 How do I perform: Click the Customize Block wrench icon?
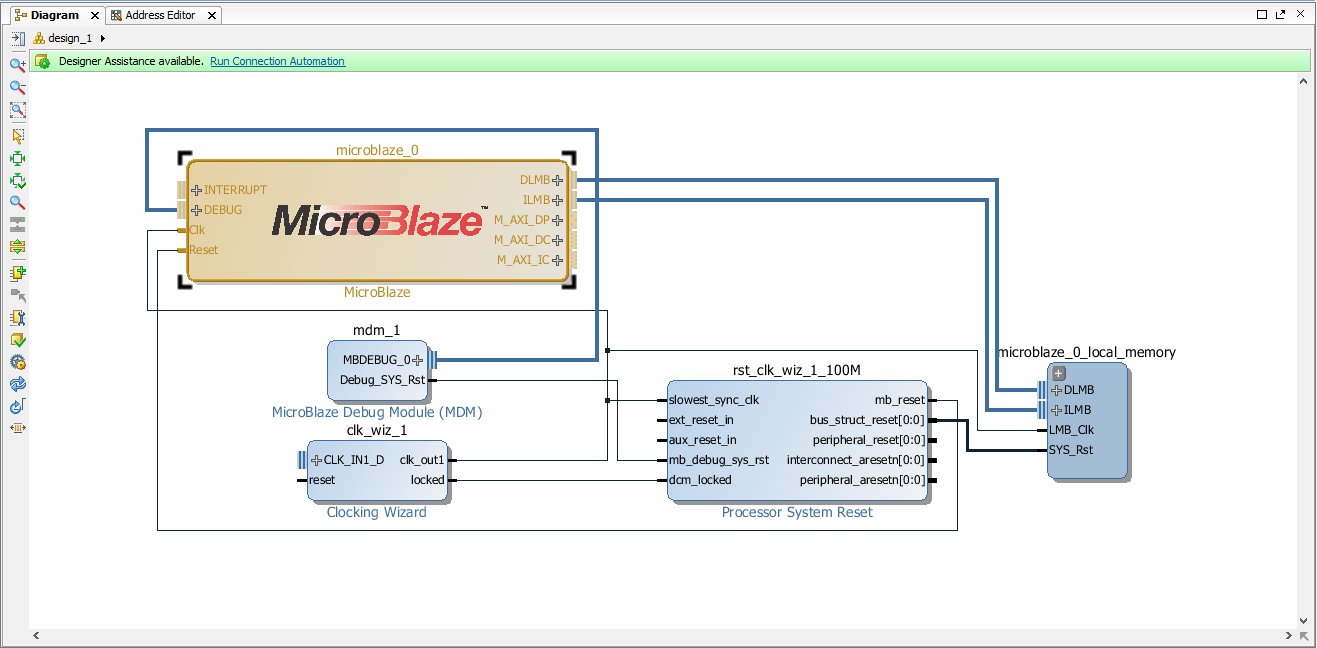(17, 318)
